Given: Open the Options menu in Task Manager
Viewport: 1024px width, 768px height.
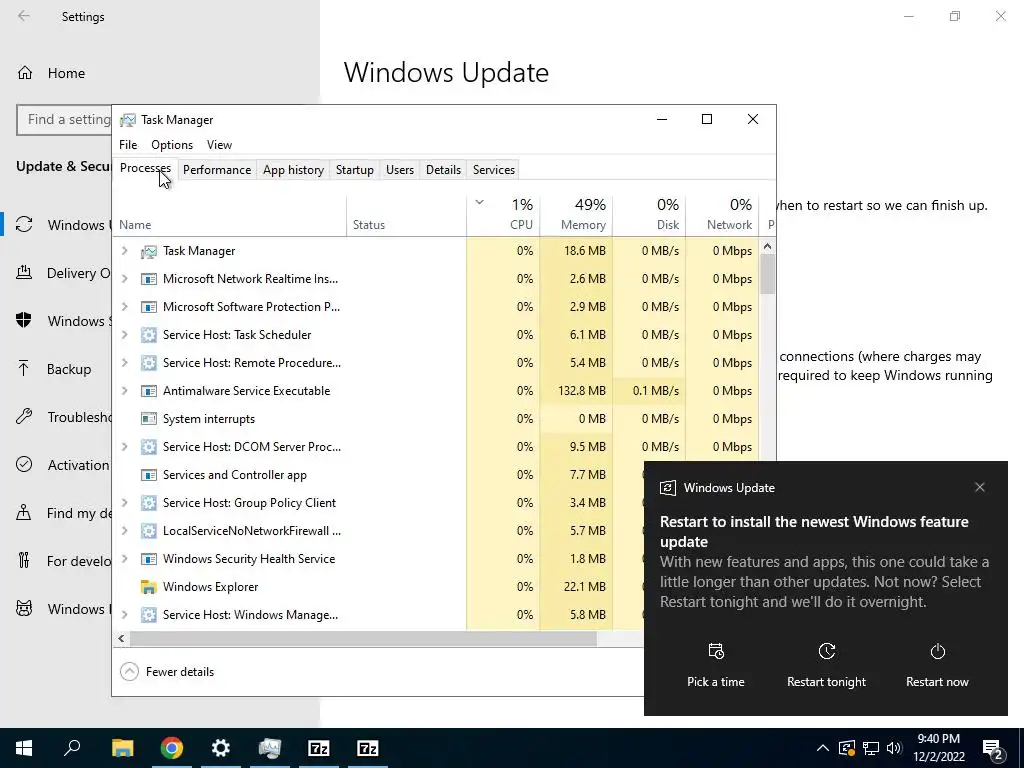Looking at the screenshot, I should 172,145.
